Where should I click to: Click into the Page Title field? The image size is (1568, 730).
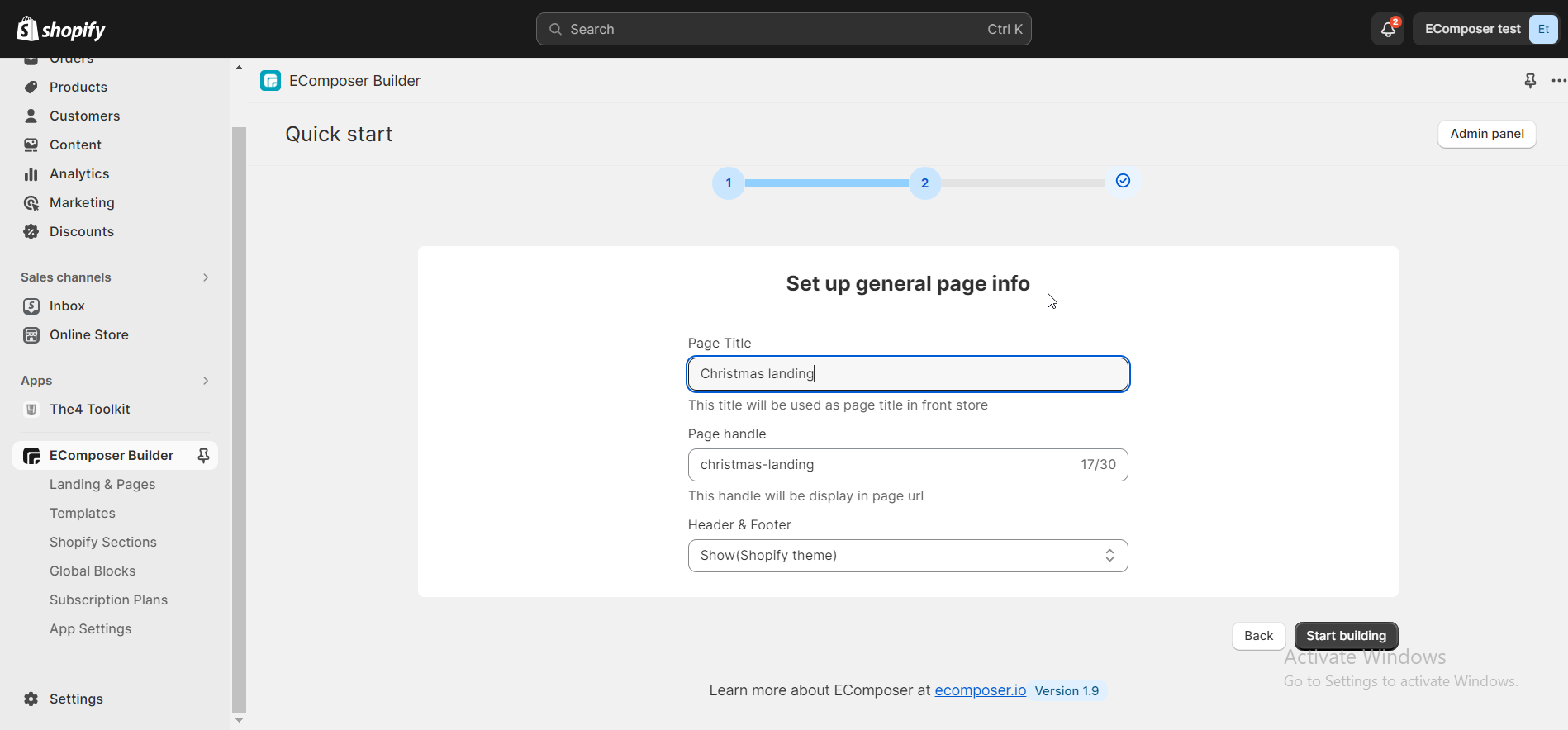tap(908, 374)
